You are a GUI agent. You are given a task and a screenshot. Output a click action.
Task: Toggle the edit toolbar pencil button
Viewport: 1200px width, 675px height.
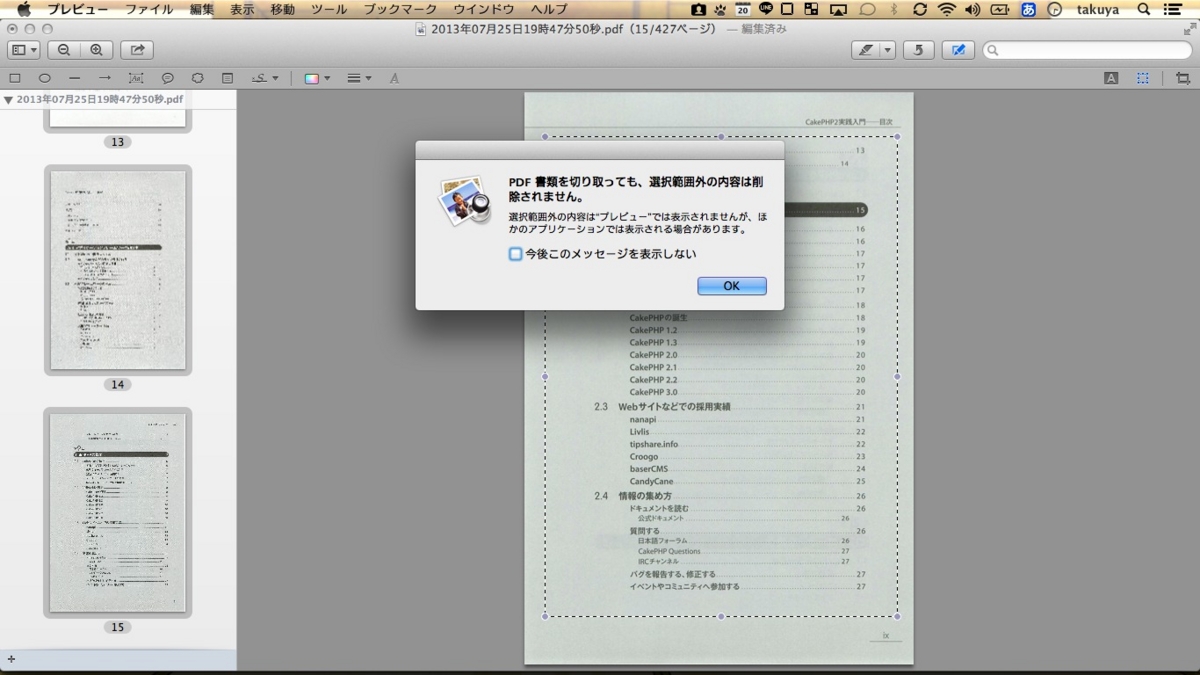click(x=958, y=50)
